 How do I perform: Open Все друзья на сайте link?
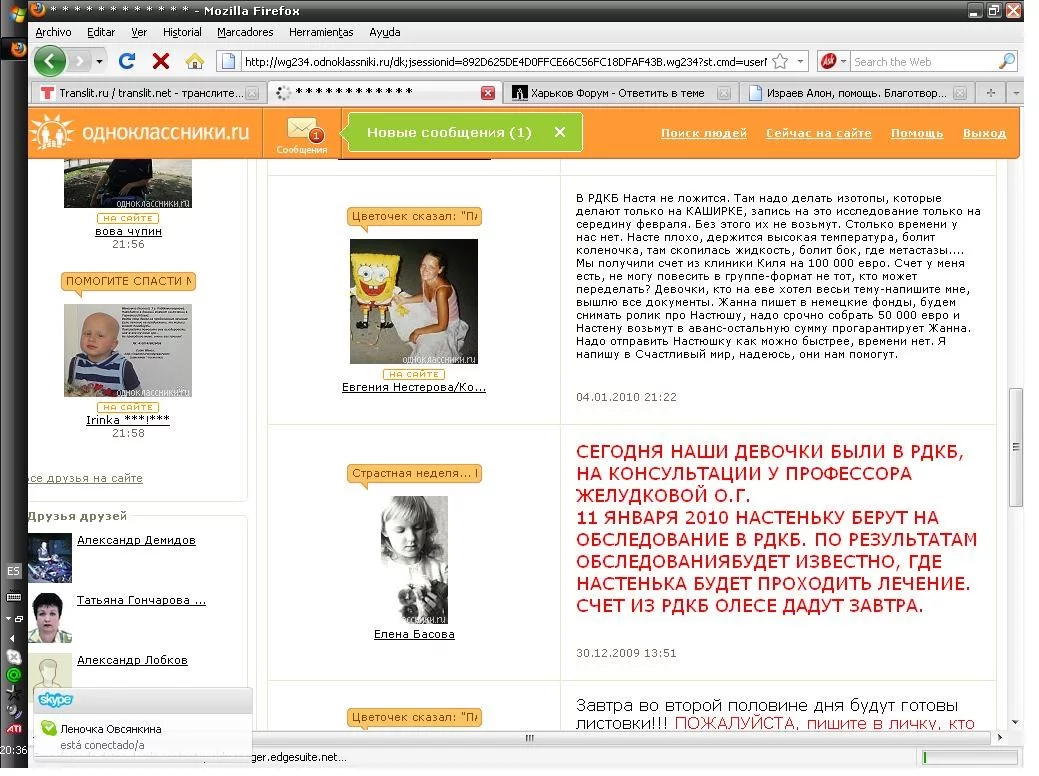click(x=85, y=479)
